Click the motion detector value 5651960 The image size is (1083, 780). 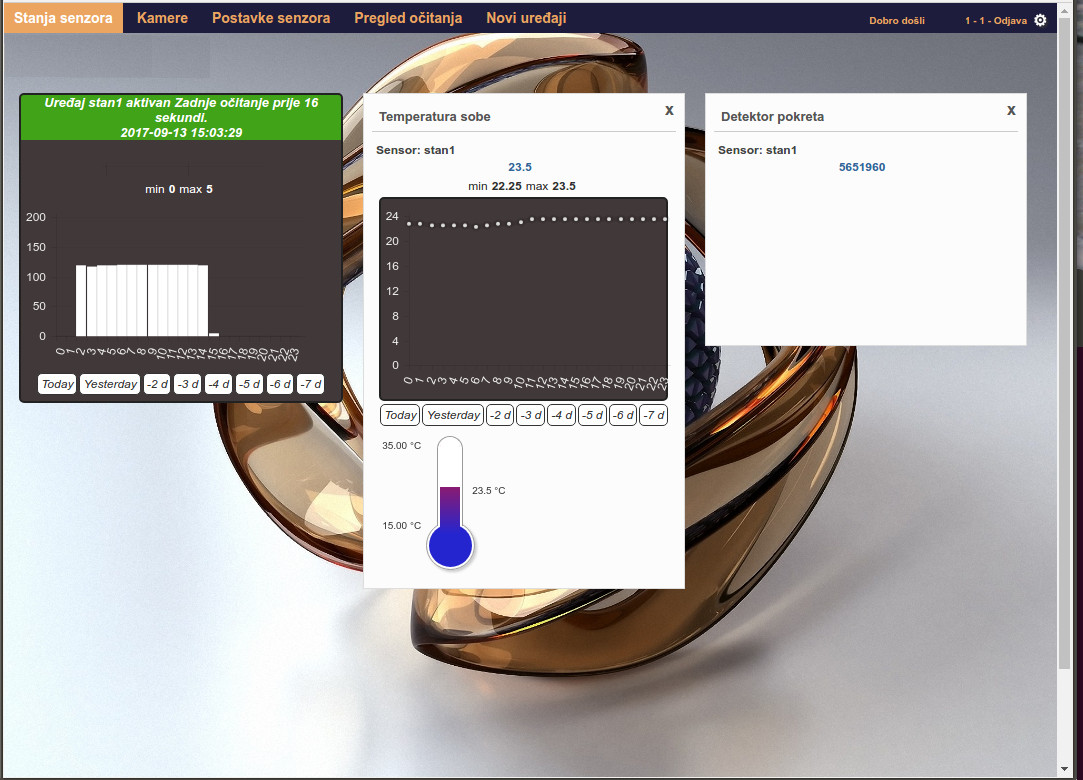[861, 167]
